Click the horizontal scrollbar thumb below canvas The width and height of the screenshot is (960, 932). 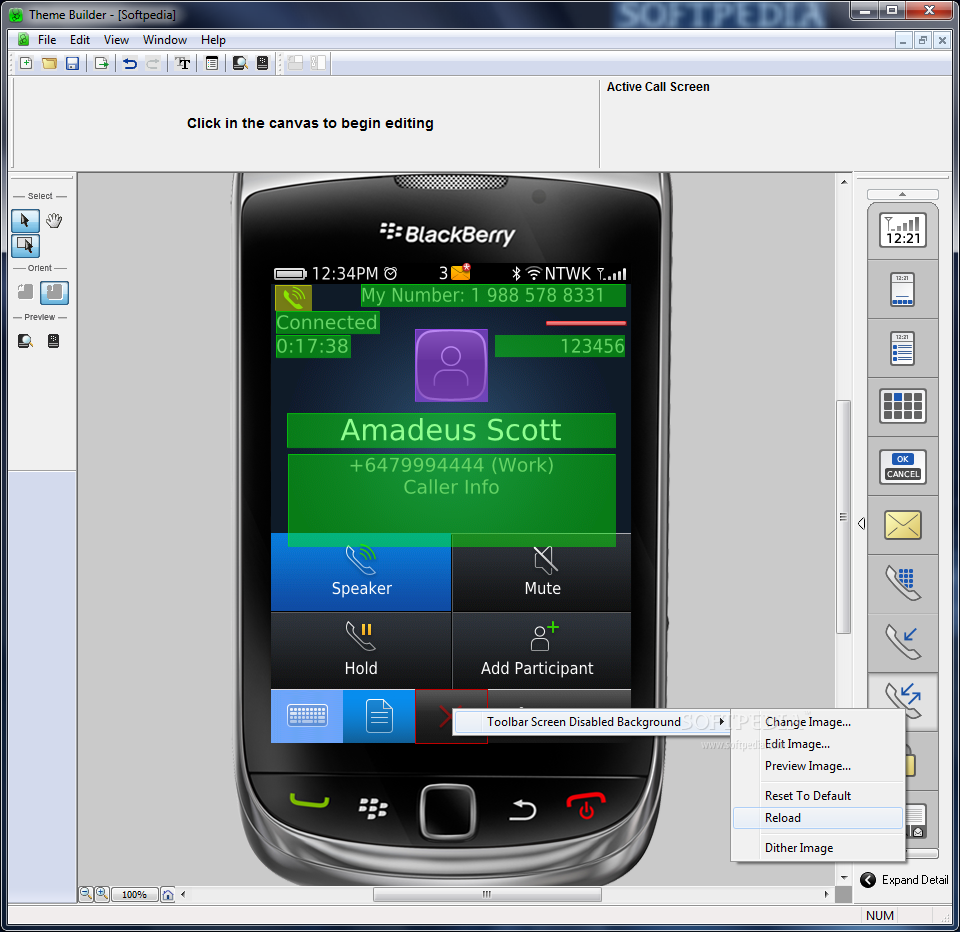tap(487, 894)
